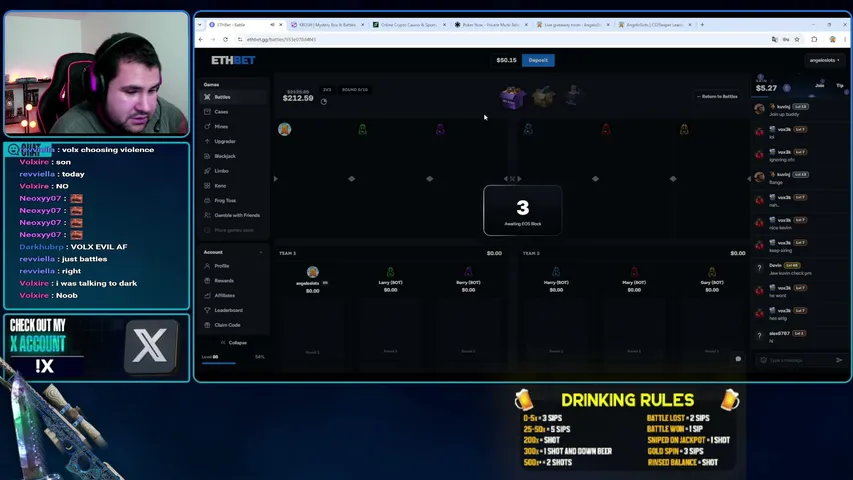Click Mary (BOT) red avatar
Screen dimensions: 853x480
tap(634, 272)
